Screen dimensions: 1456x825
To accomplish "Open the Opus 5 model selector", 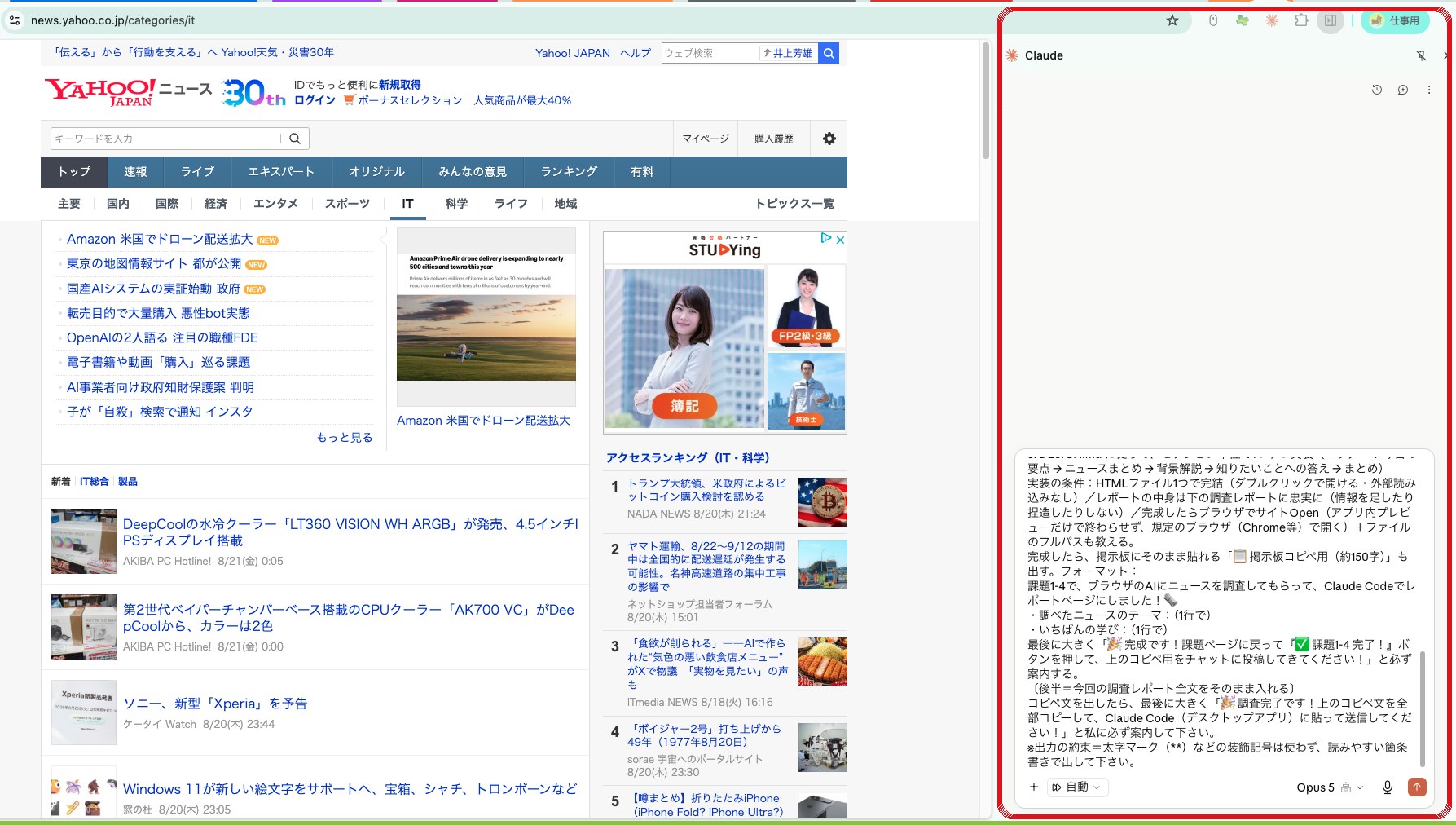I will [x=1330, y=787].
